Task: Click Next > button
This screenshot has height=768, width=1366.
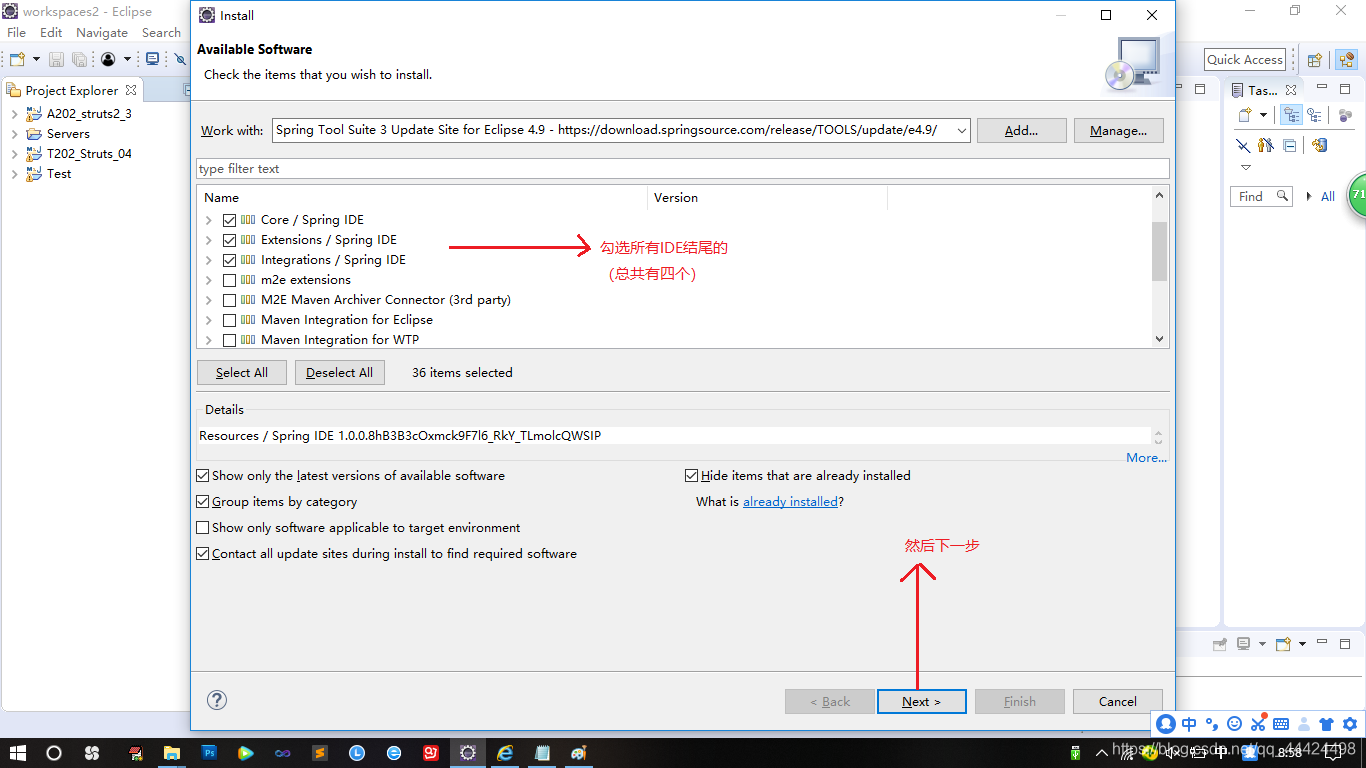Action: pos(921,701)
